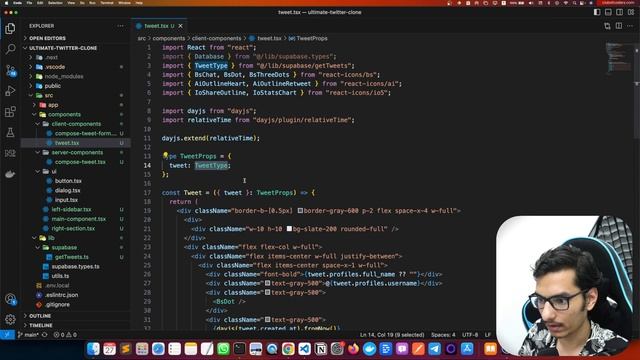The width and height of the screenshot is (640, 360).
Task: Expand the TIMELINE section
Action: [76, 325]
